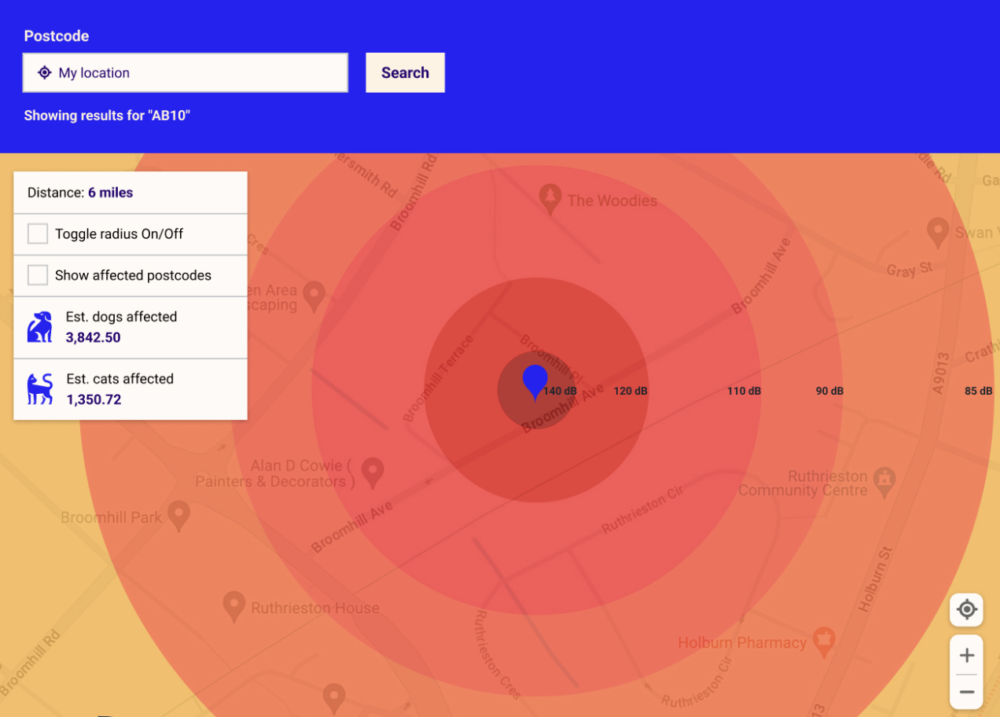Click the cat icon beside Est. cats affected
This screenshot has width=1000, height=717.
40,389
